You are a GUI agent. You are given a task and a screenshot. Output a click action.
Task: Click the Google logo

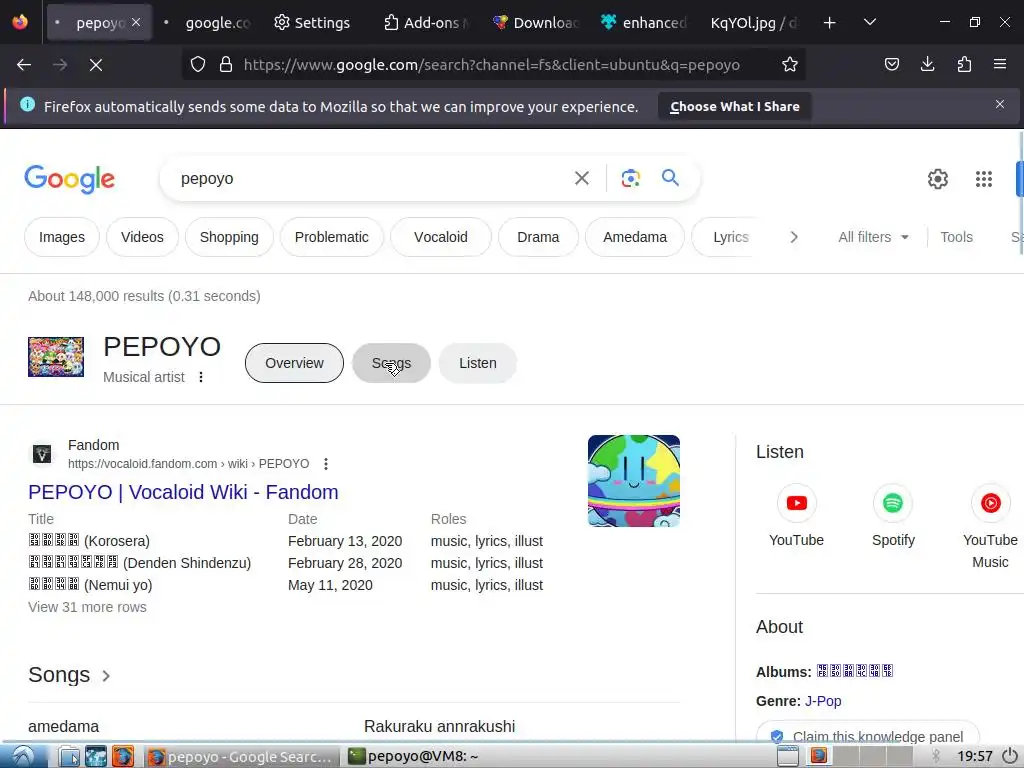click(69, 179)
